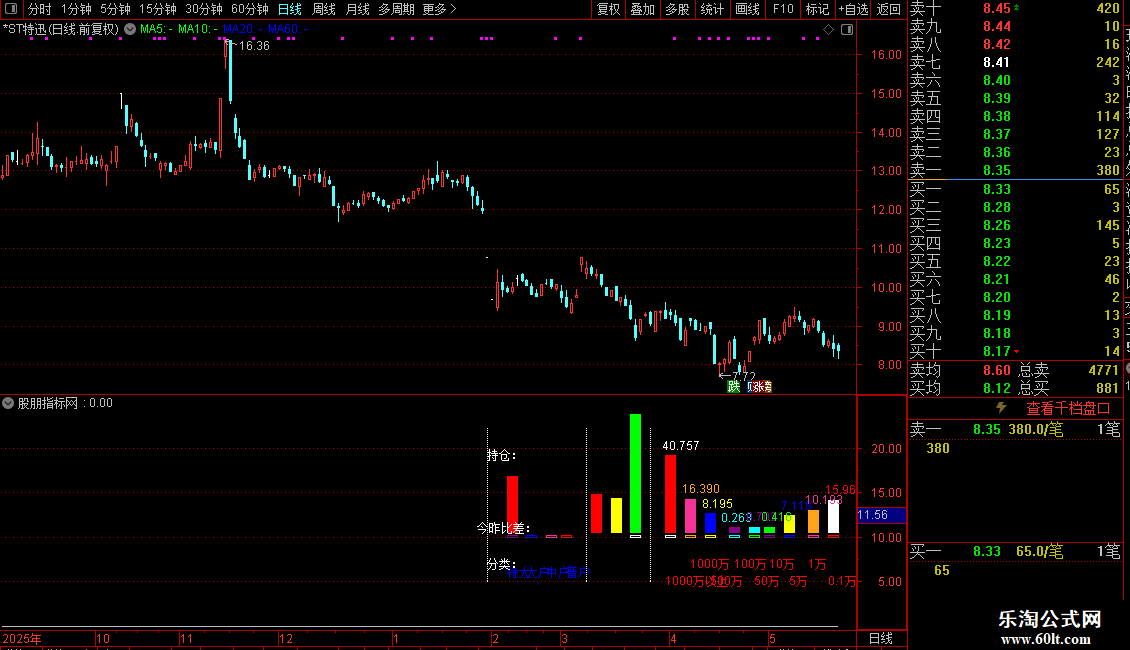The image size is (1130, 650).
Task: Switch to 分时 intraday view
Action: coord(40,9)
